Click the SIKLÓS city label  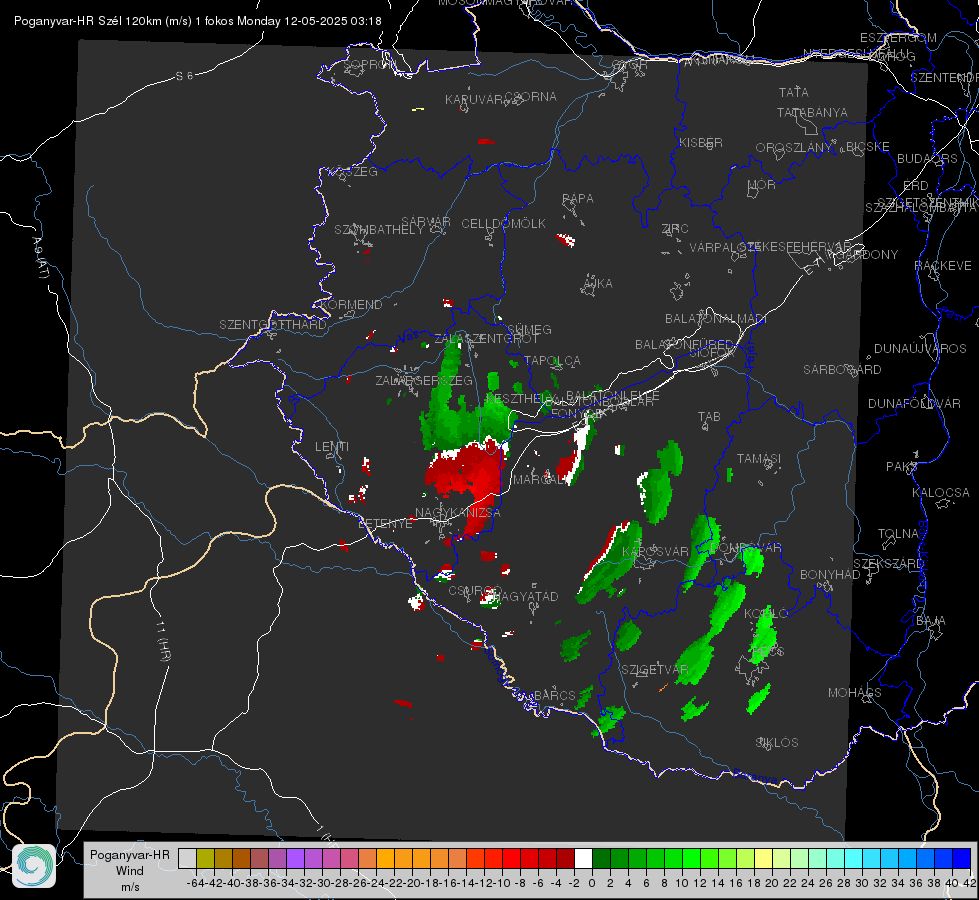(777, 743)
